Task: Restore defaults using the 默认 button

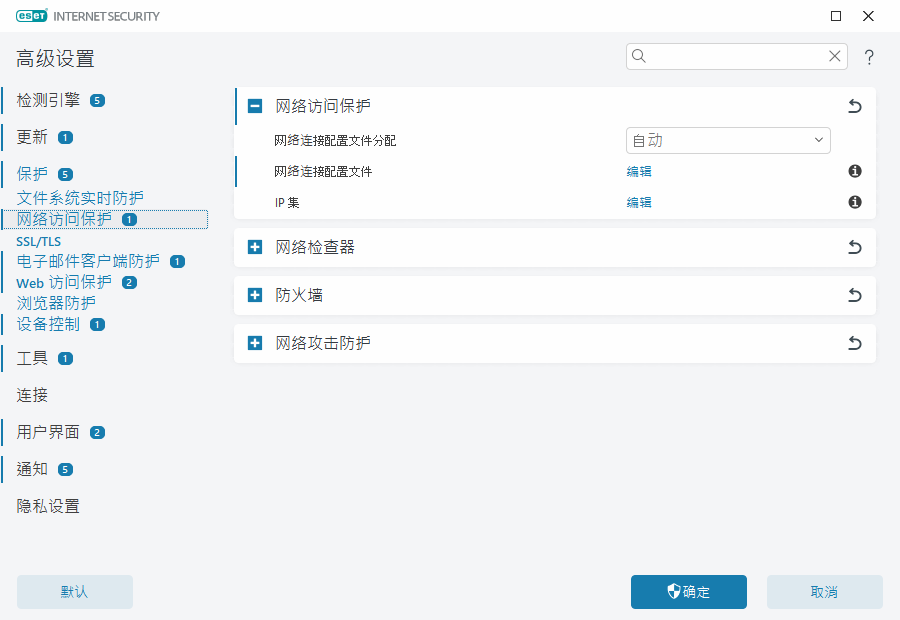Action: pyautogui.click(x=74, y=592)
